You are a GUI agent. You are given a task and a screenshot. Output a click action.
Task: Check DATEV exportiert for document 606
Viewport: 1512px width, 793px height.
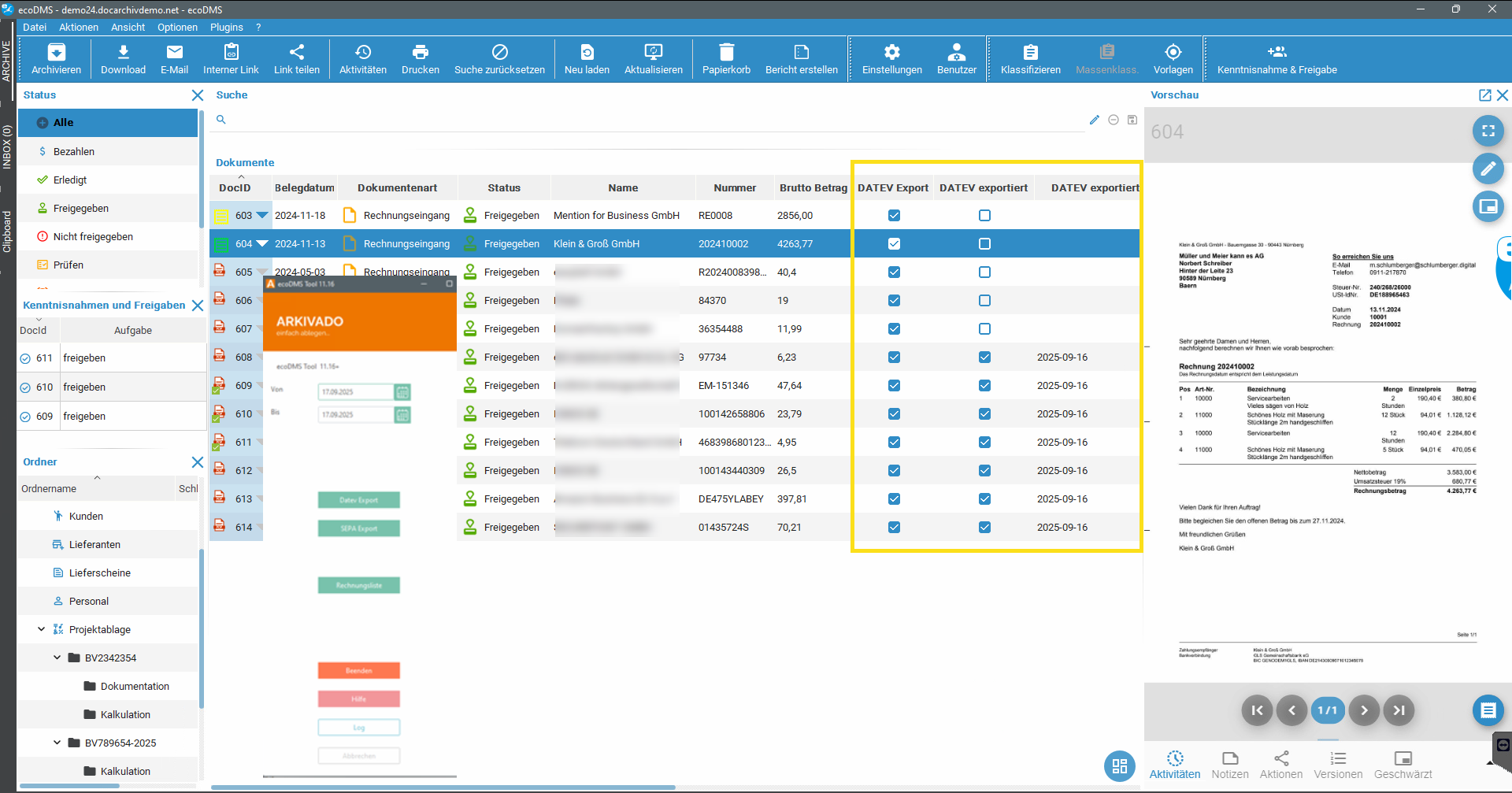coord(984,301)
